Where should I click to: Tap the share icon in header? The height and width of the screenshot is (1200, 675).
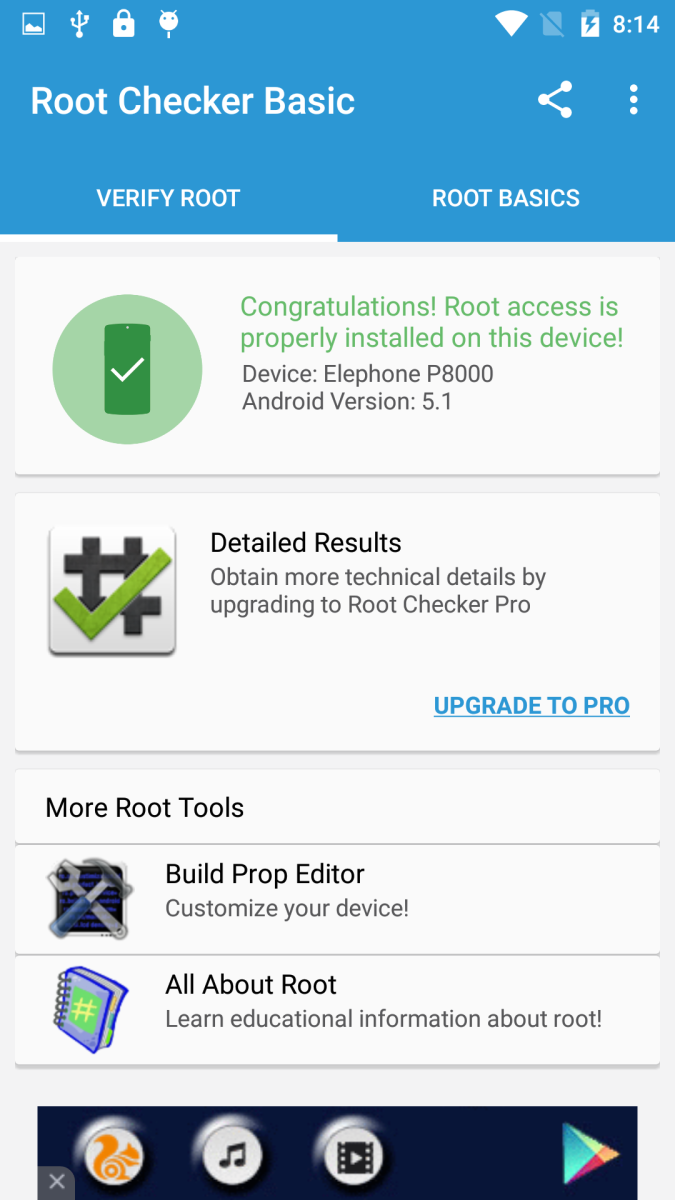click(x=555, y=100)
